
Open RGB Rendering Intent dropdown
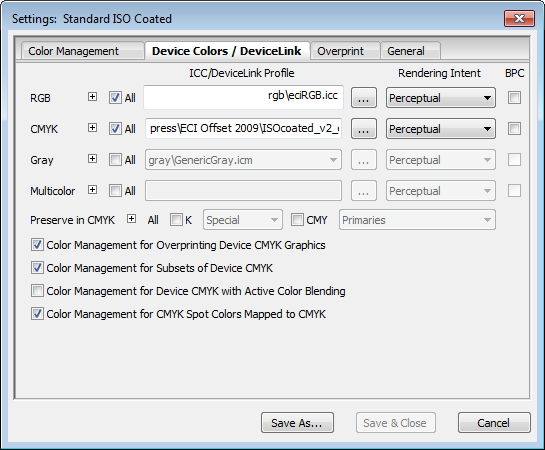(x=441, y=98)
